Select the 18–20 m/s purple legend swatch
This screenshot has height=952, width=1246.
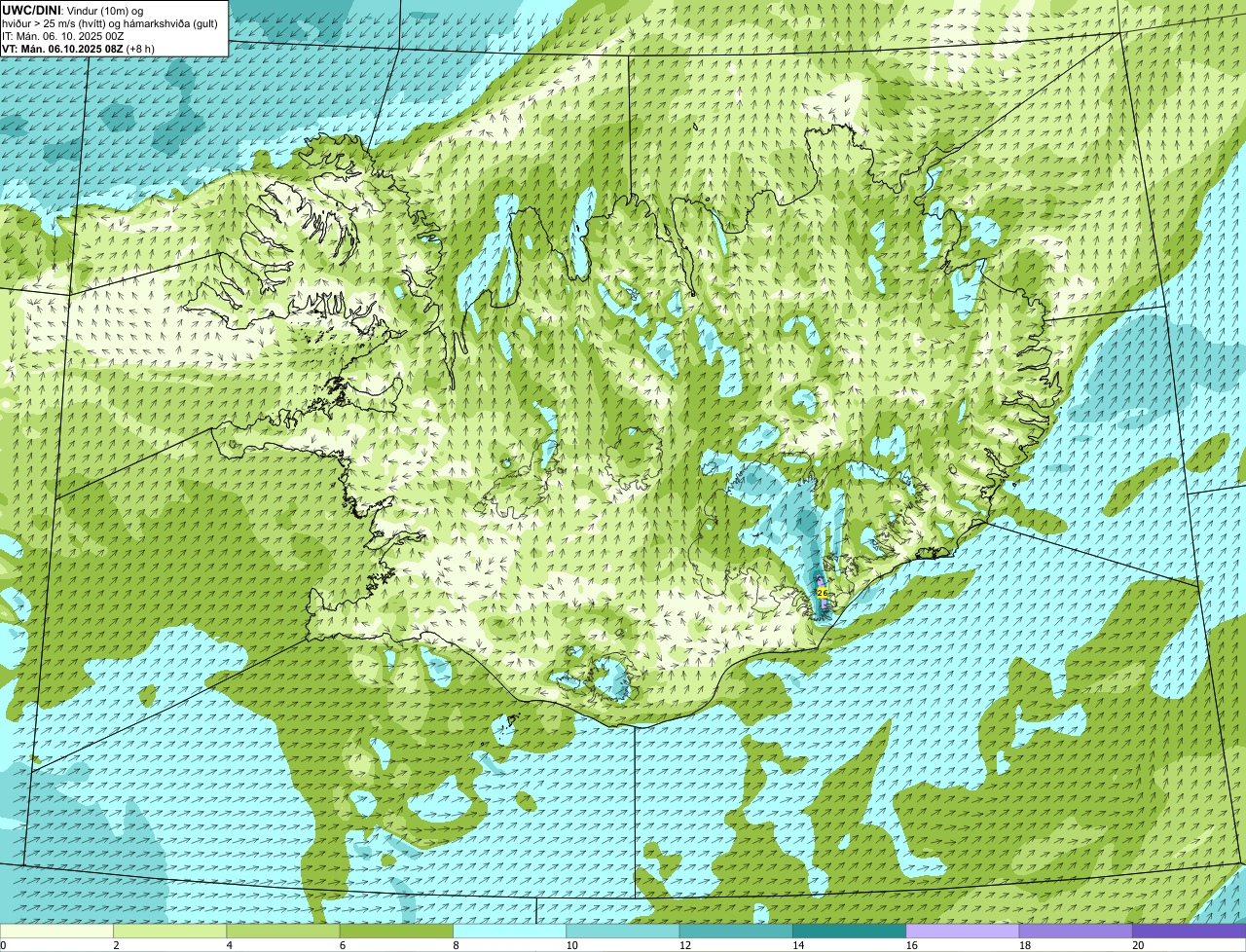click(1076, 931)
